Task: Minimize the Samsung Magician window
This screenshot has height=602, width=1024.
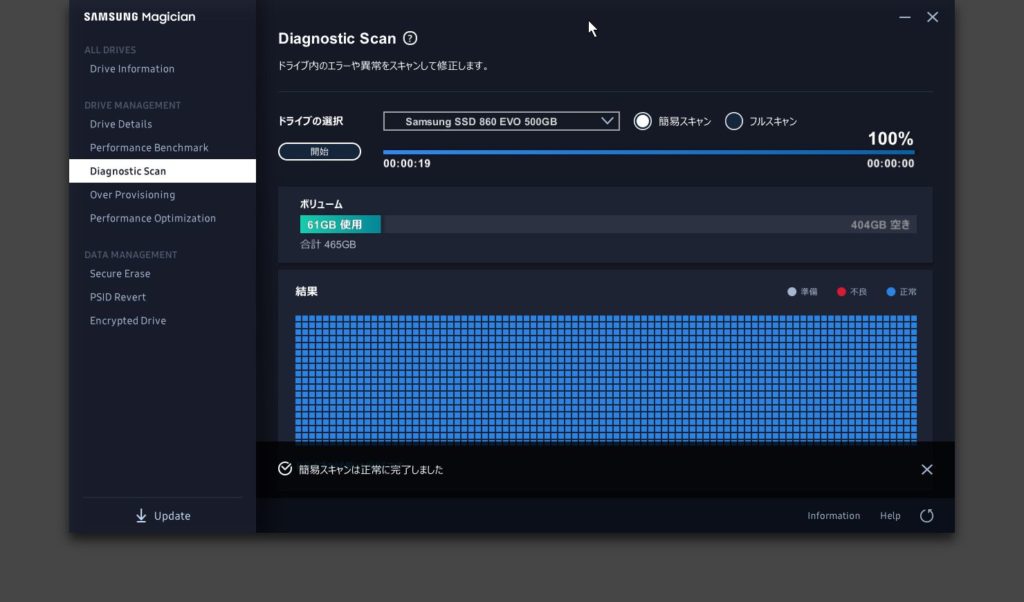Action: [904, 18]
